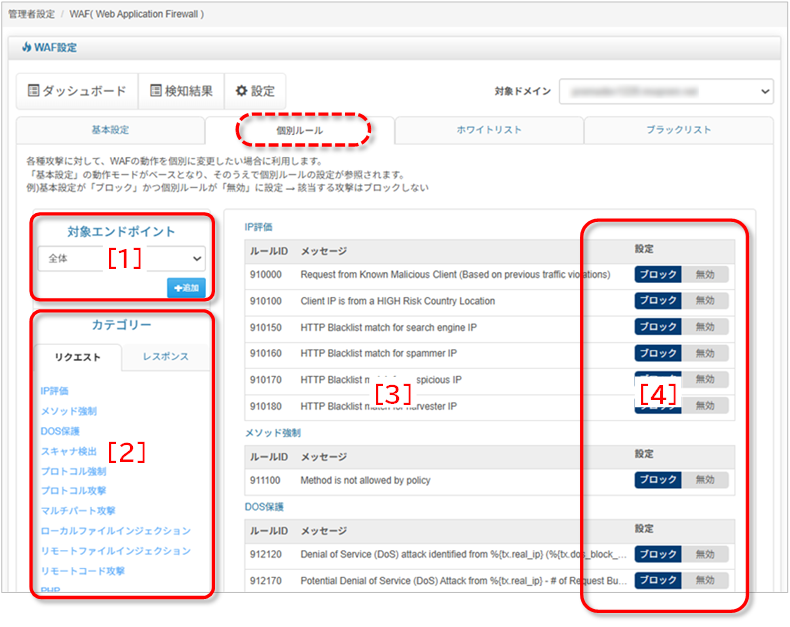Jump to リモートコード攻撃 category link
This screenshot has height=627, width=790.
pyautogui.click(x=83, y=571)
